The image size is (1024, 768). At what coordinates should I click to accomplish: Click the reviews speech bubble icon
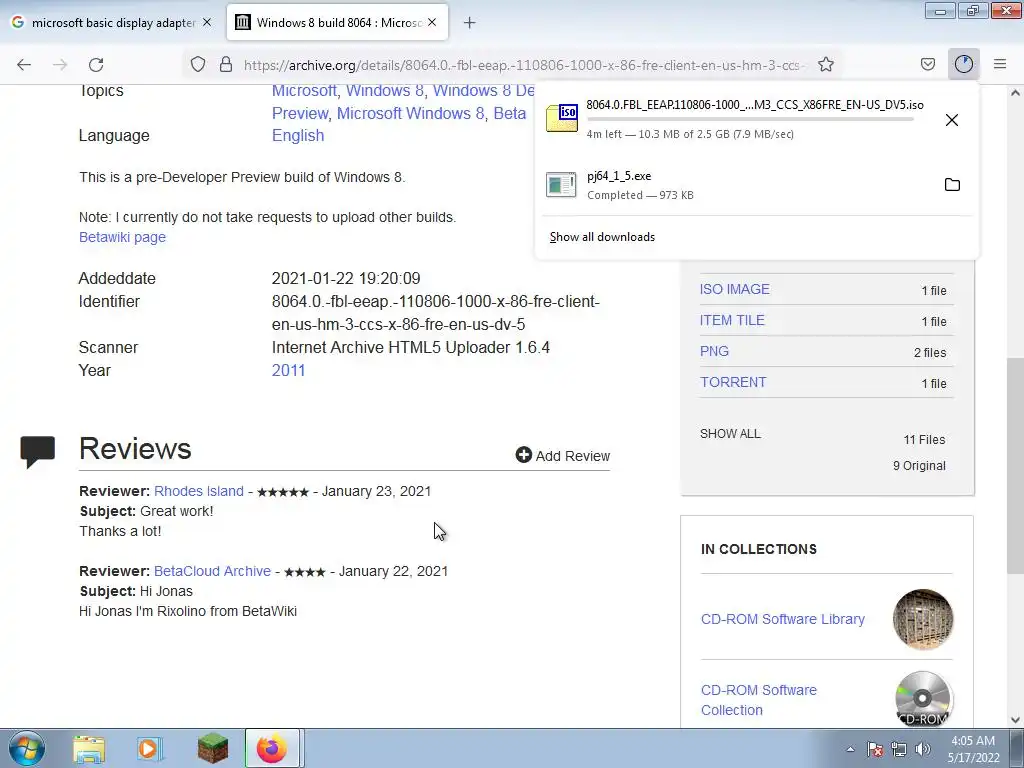[37, 452]
